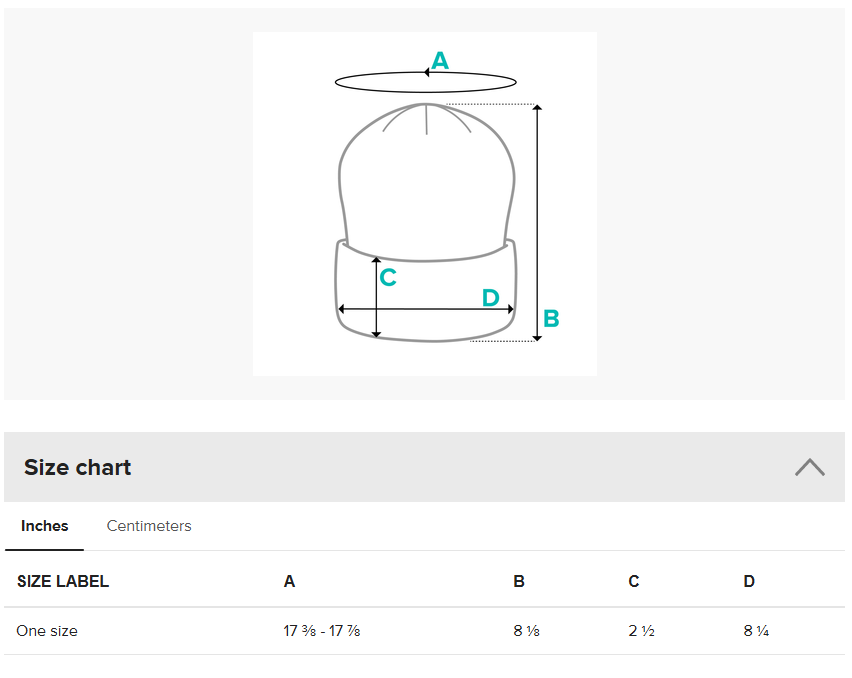
Task: Click the teal letter B in diagram
Action: coord(551,319)
